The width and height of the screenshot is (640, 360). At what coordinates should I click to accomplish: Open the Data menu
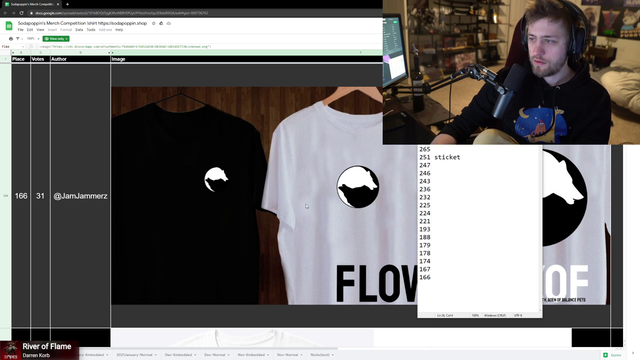pos(79,30)
